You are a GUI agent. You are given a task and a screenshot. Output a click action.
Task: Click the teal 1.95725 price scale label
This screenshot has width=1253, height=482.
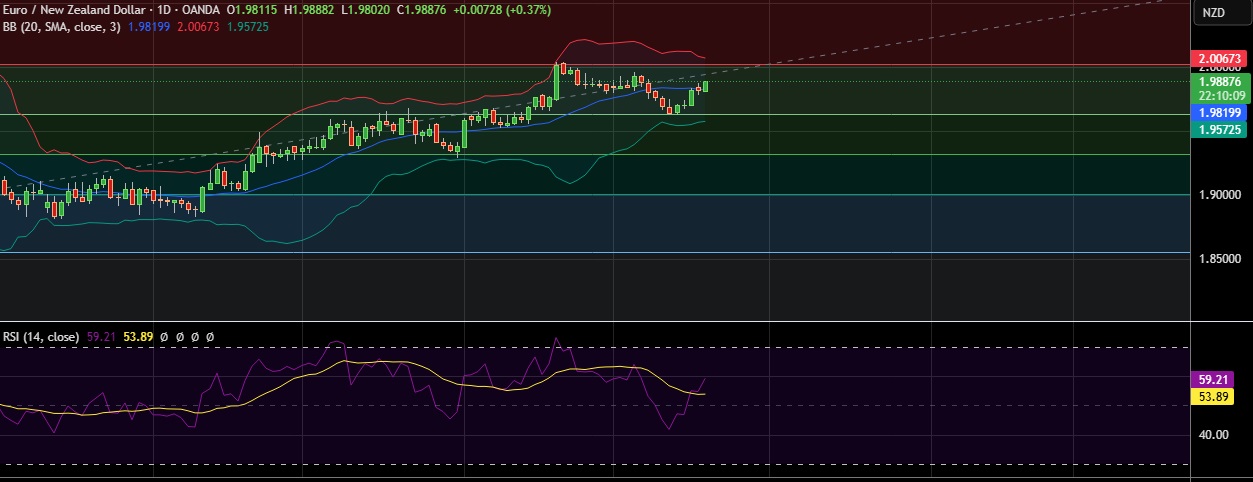[x=1219, y=129]
